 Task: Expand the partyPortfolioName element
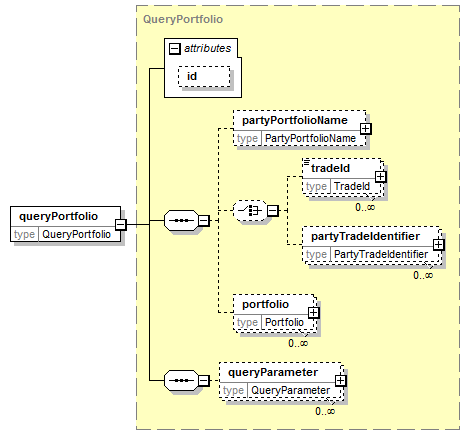tap(366, 129)
